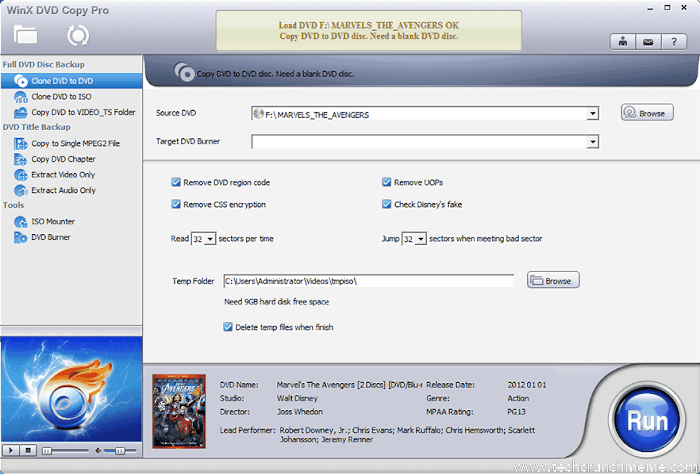Click Browse next to Source DVD
The height and width of the screenshot is (475, 700).
coord(647,113)
